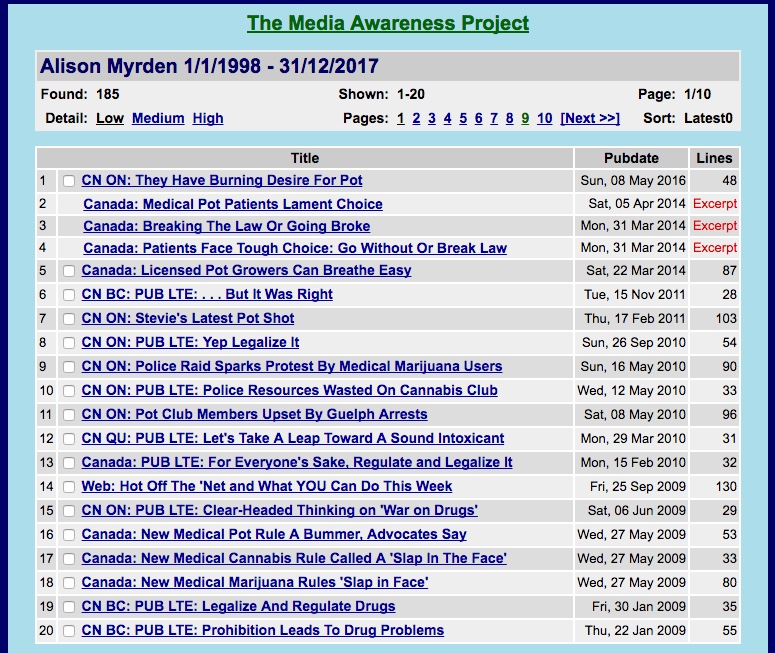Go to results page 3

(432, 118)
